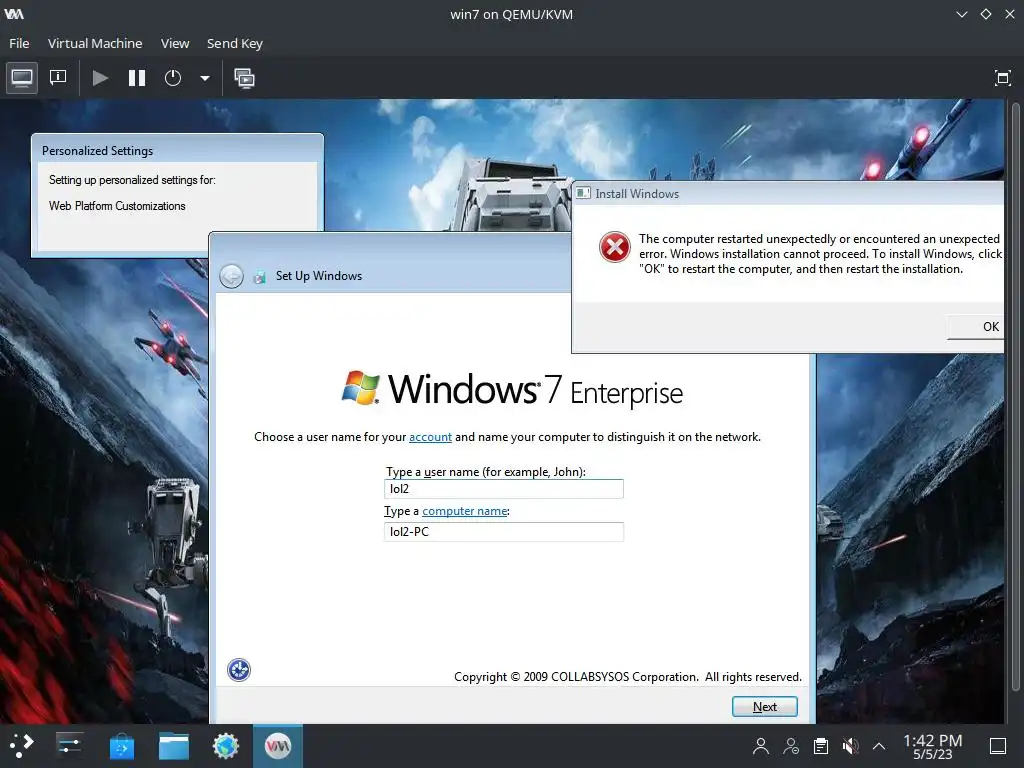The width and height of the screenshot is (1024, 768).
Task: Click the virt-manager window menu icon
Action: (x=14, y=14)
